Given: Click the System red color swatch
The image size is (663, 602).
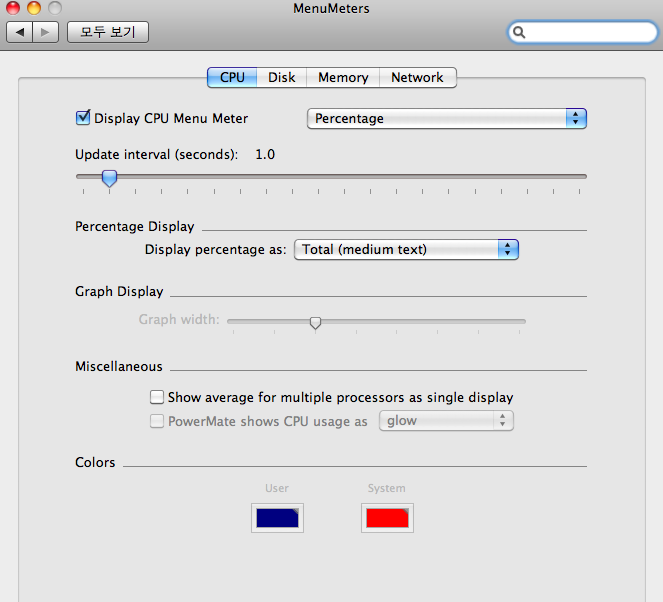Looking at the screenshot, I should click(387, 518).
